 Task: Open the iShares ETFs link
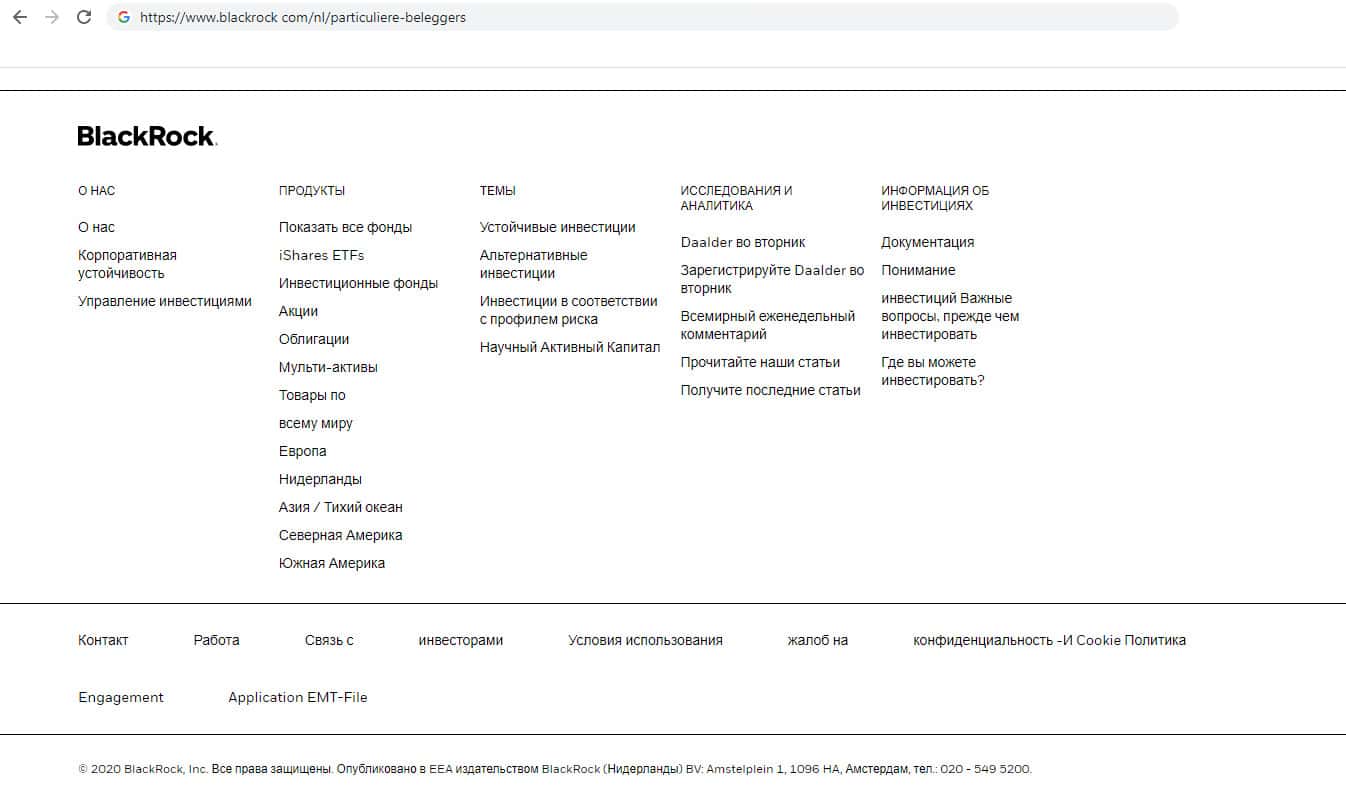tap(321, 255)
